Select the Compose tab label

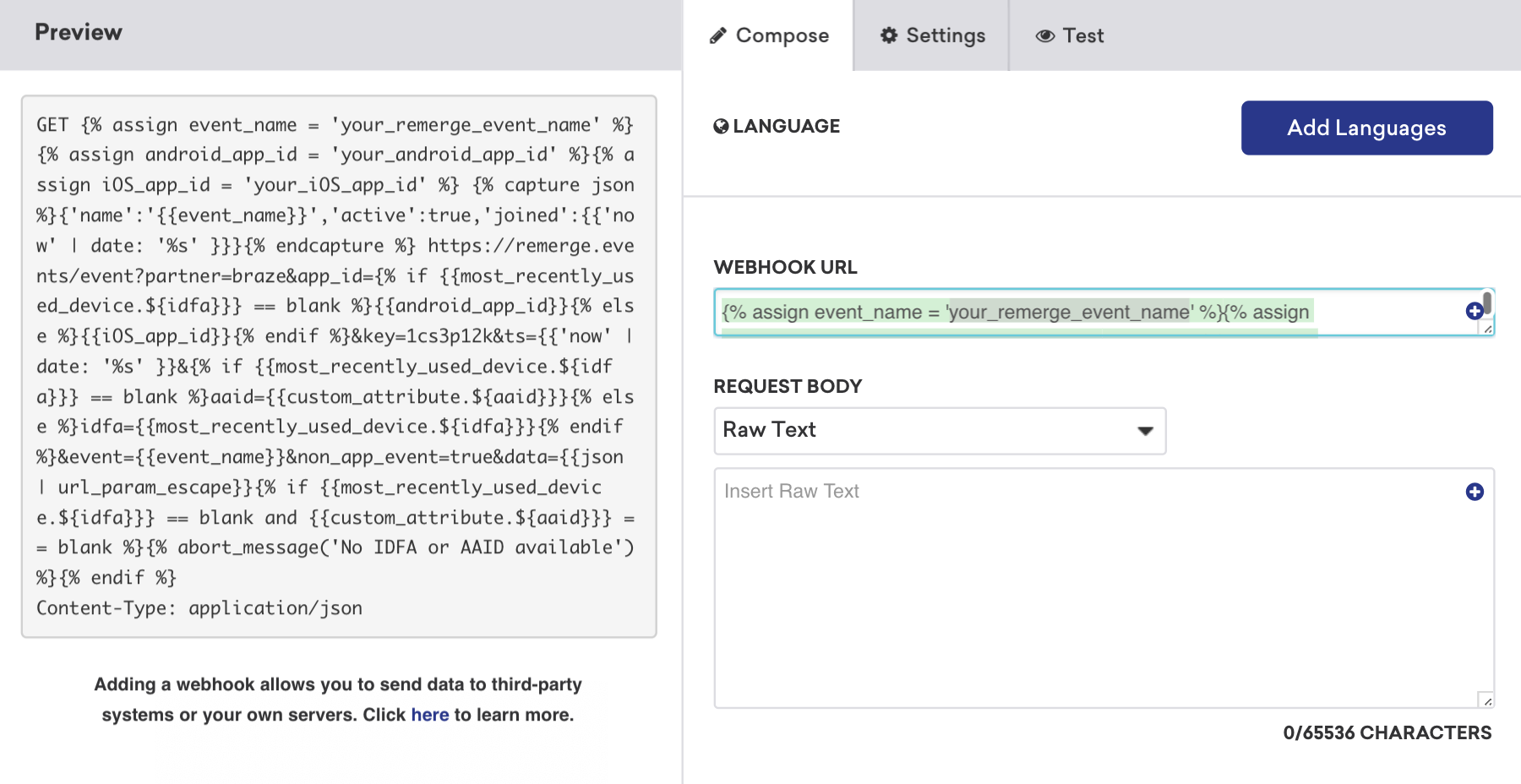click(782, 35)
